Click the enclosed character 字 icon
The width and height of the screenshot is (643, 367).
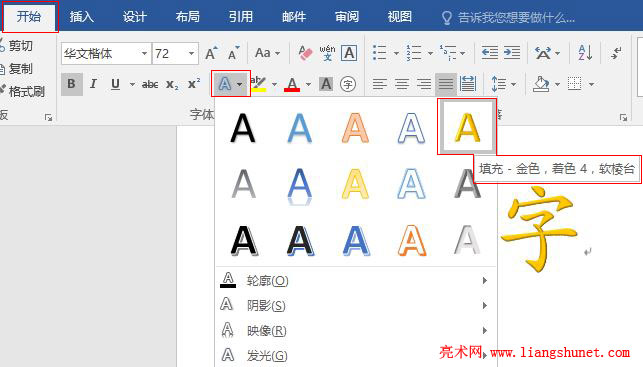coord(348,84)
